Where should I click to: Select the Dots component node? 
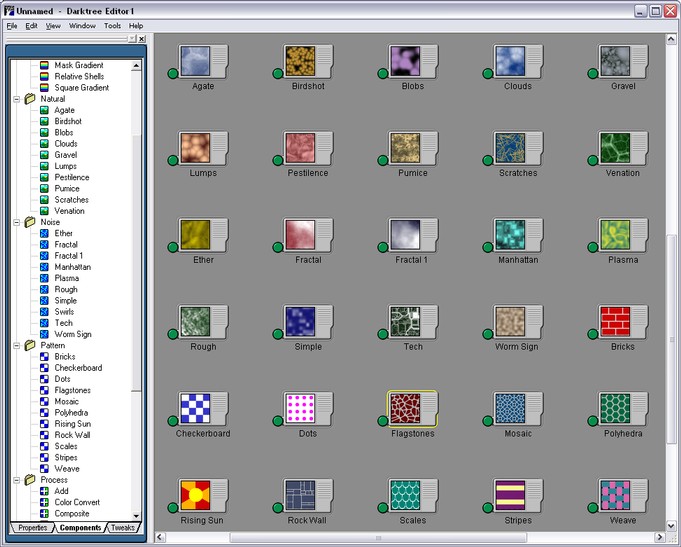click(308, 409)
